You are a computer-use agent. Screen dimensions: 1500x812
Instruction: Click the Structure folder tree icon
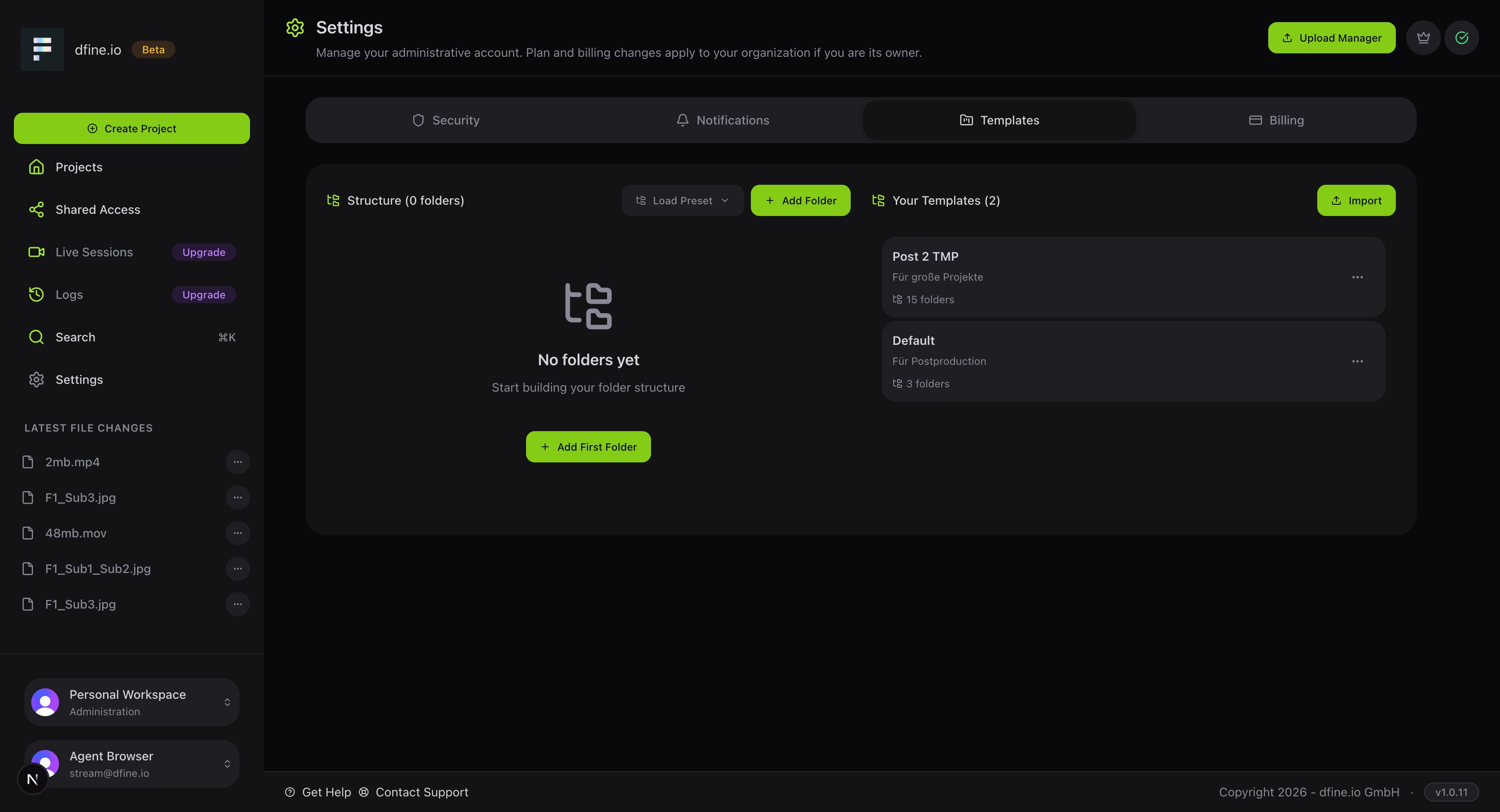click(x=333, y=200)
